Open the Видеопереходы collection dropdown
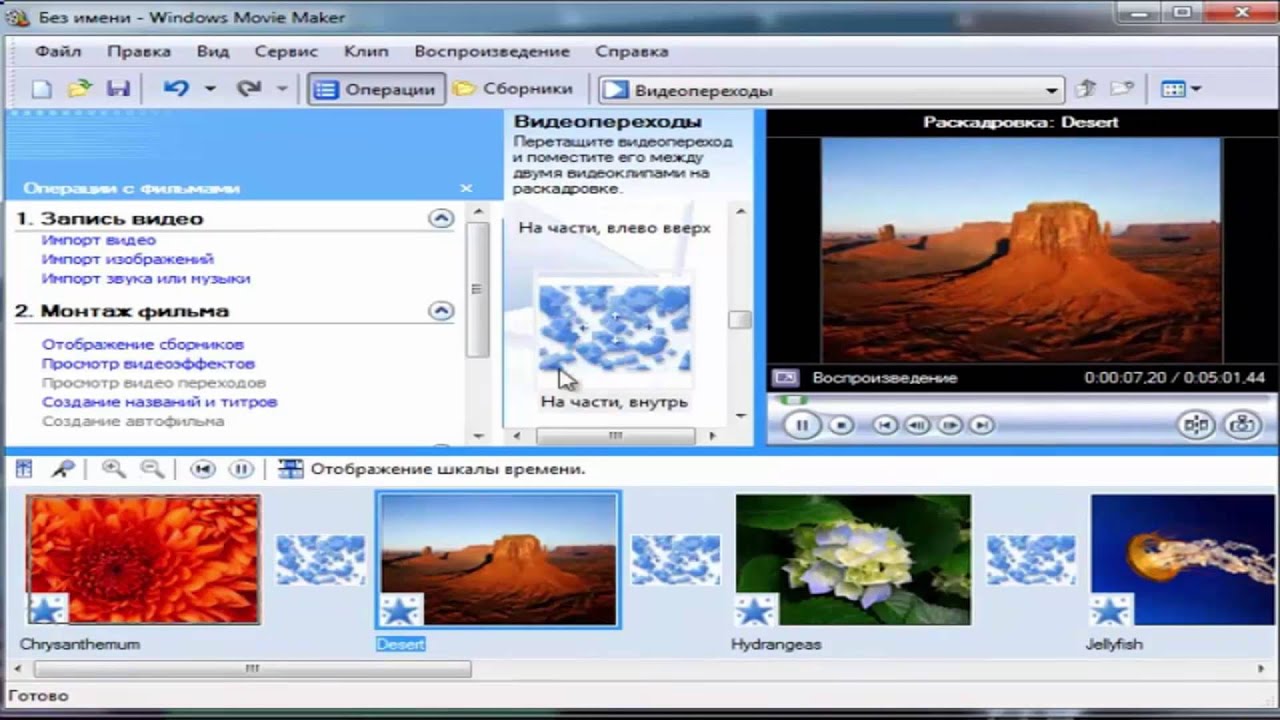 [x=1051, y=90]
